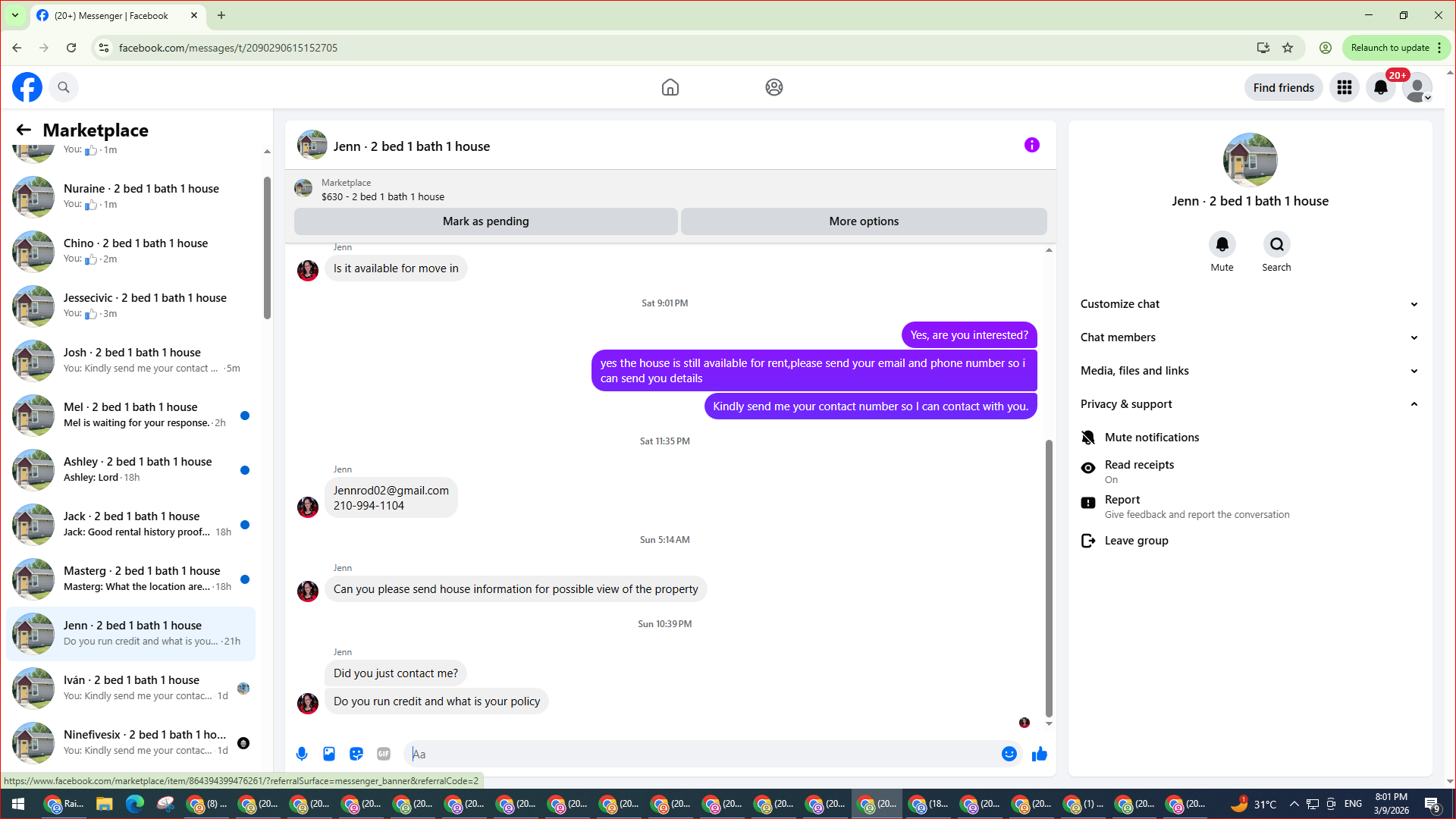The image size is (1456, 819).
Task: Toggle Mute notifications option
Action: 1151,438
